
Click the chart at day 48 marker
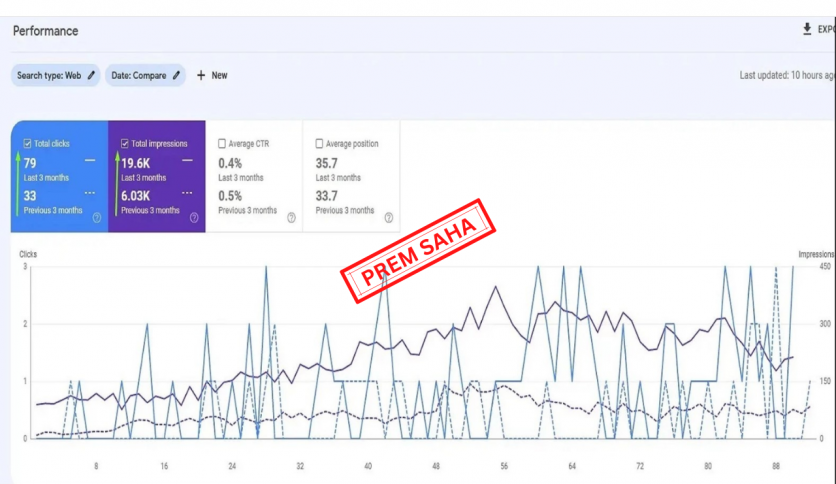pyautogui.click(x=436, y=466)
